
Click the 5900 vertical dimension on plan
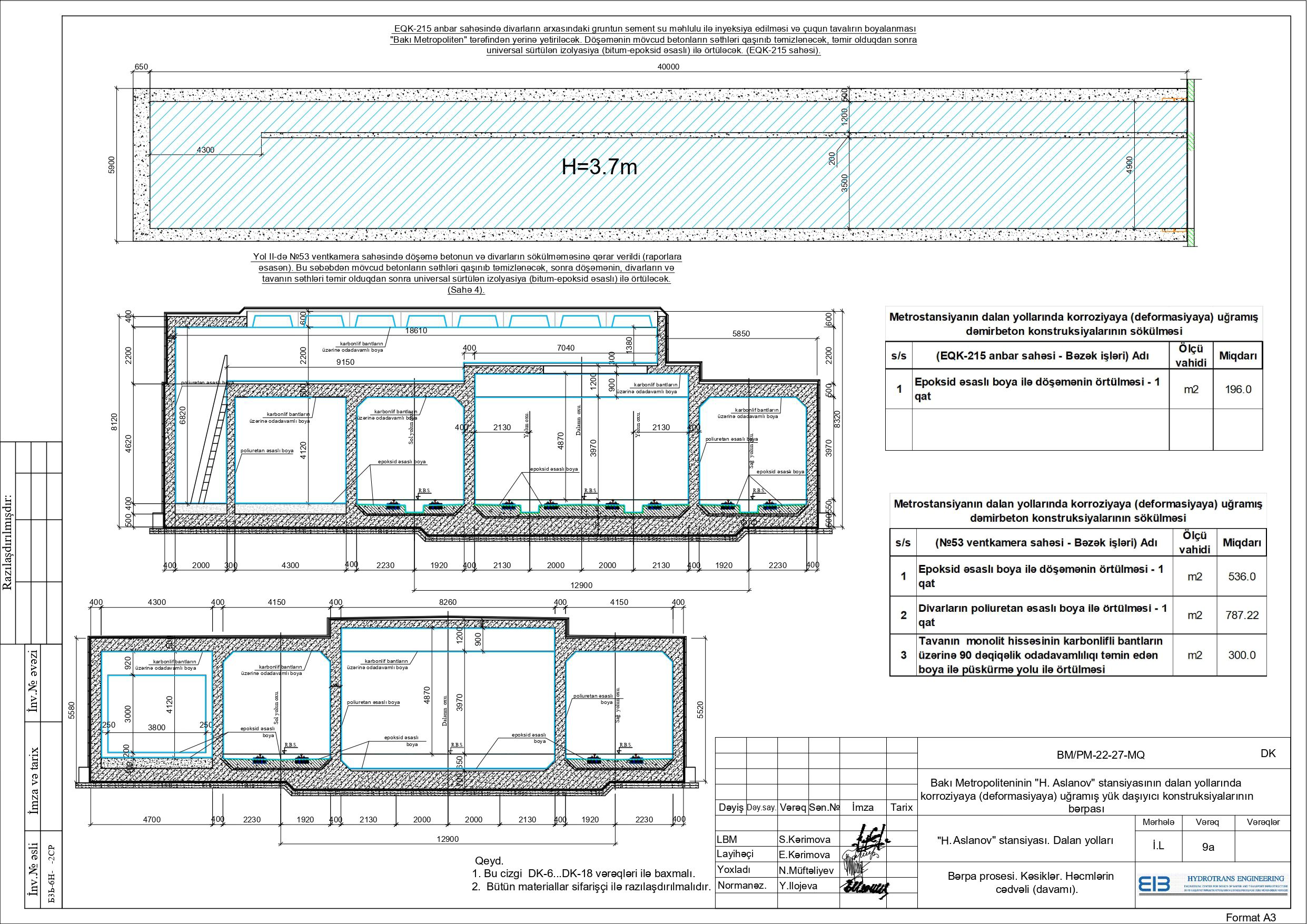coord(112,165)
